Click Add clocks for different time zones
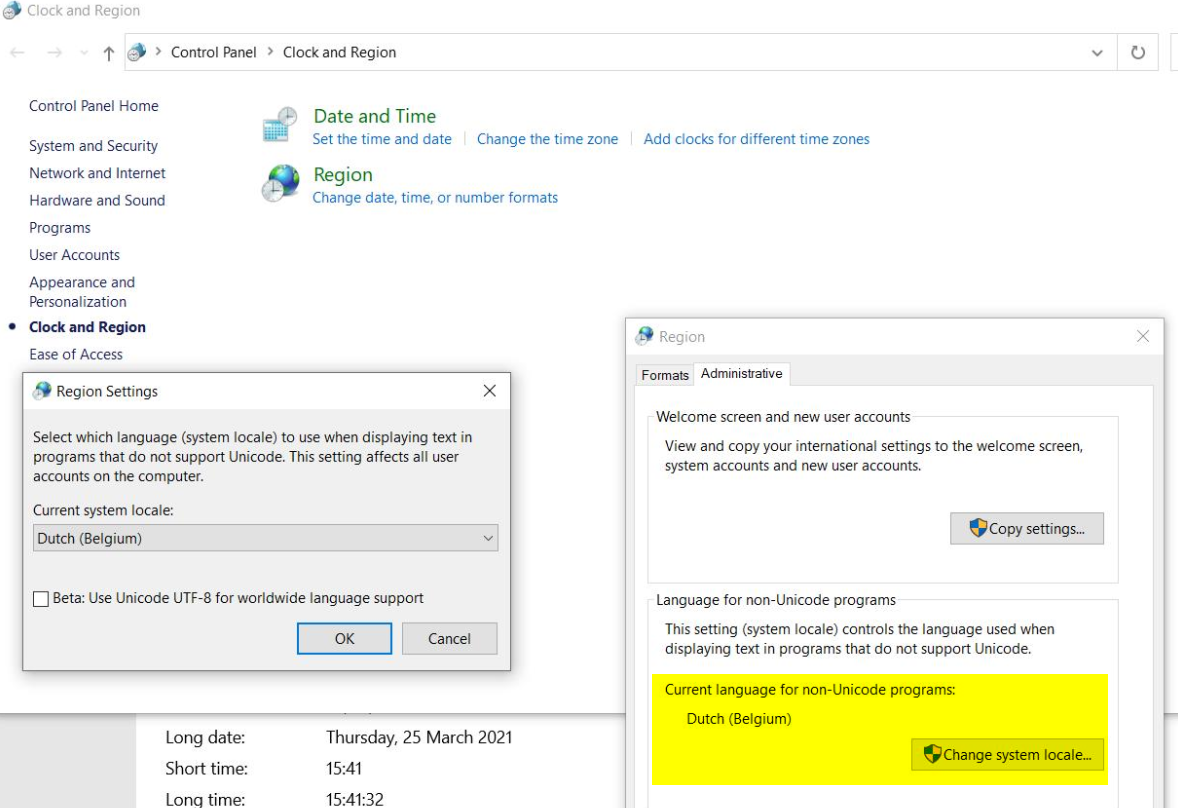This screenshot has width=1178, height=808. [x=756, y=139]
